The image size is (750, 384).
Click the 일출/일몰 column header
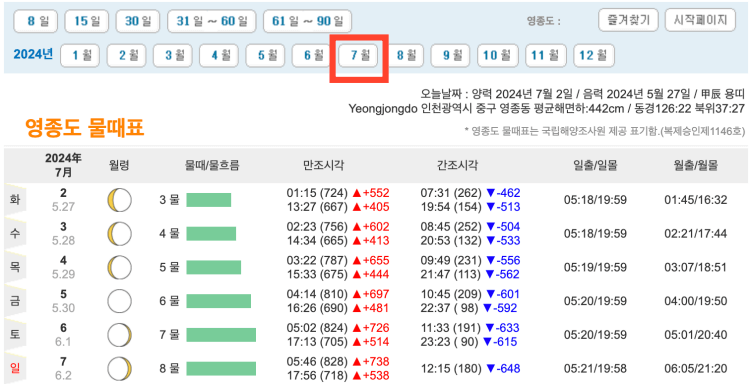tap(596, 165)
